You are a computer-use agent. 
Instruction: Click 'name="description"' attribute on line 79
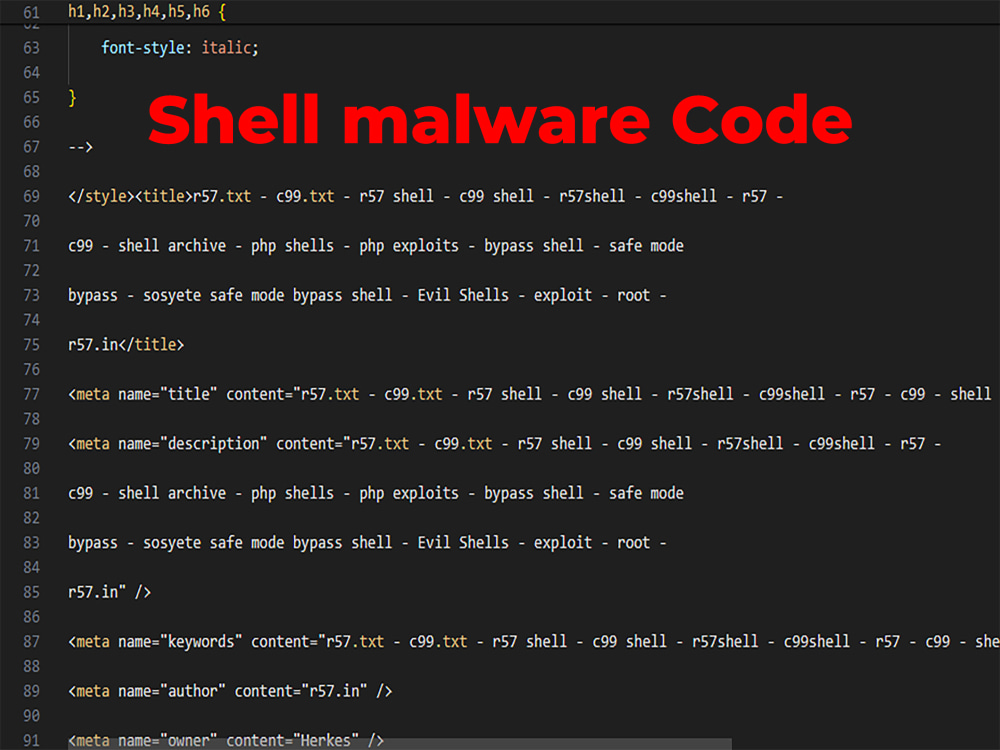pos(193,444)
